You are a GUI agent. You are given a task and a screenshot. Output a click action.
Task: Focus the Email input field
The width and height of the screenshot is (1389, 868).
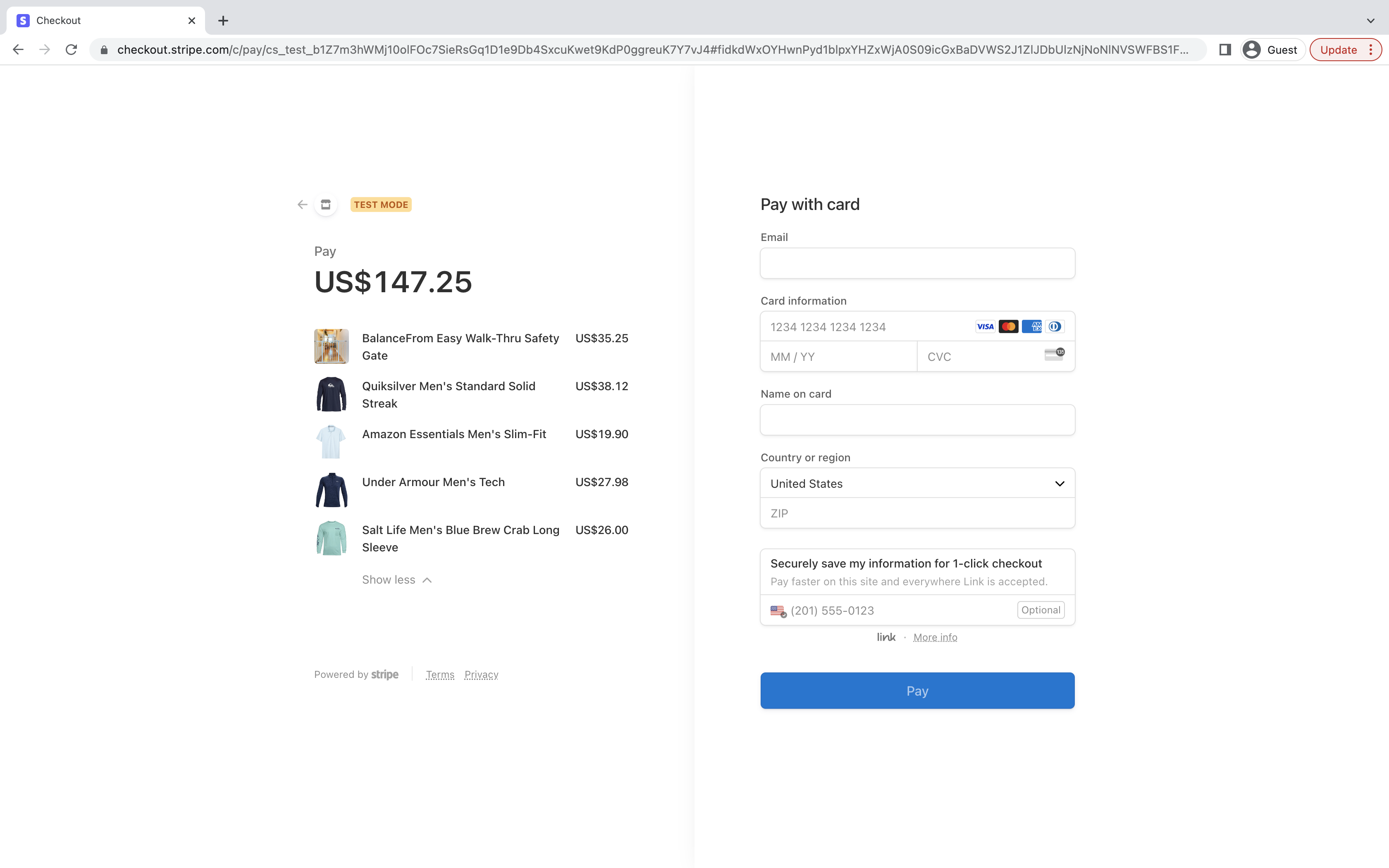917,264
